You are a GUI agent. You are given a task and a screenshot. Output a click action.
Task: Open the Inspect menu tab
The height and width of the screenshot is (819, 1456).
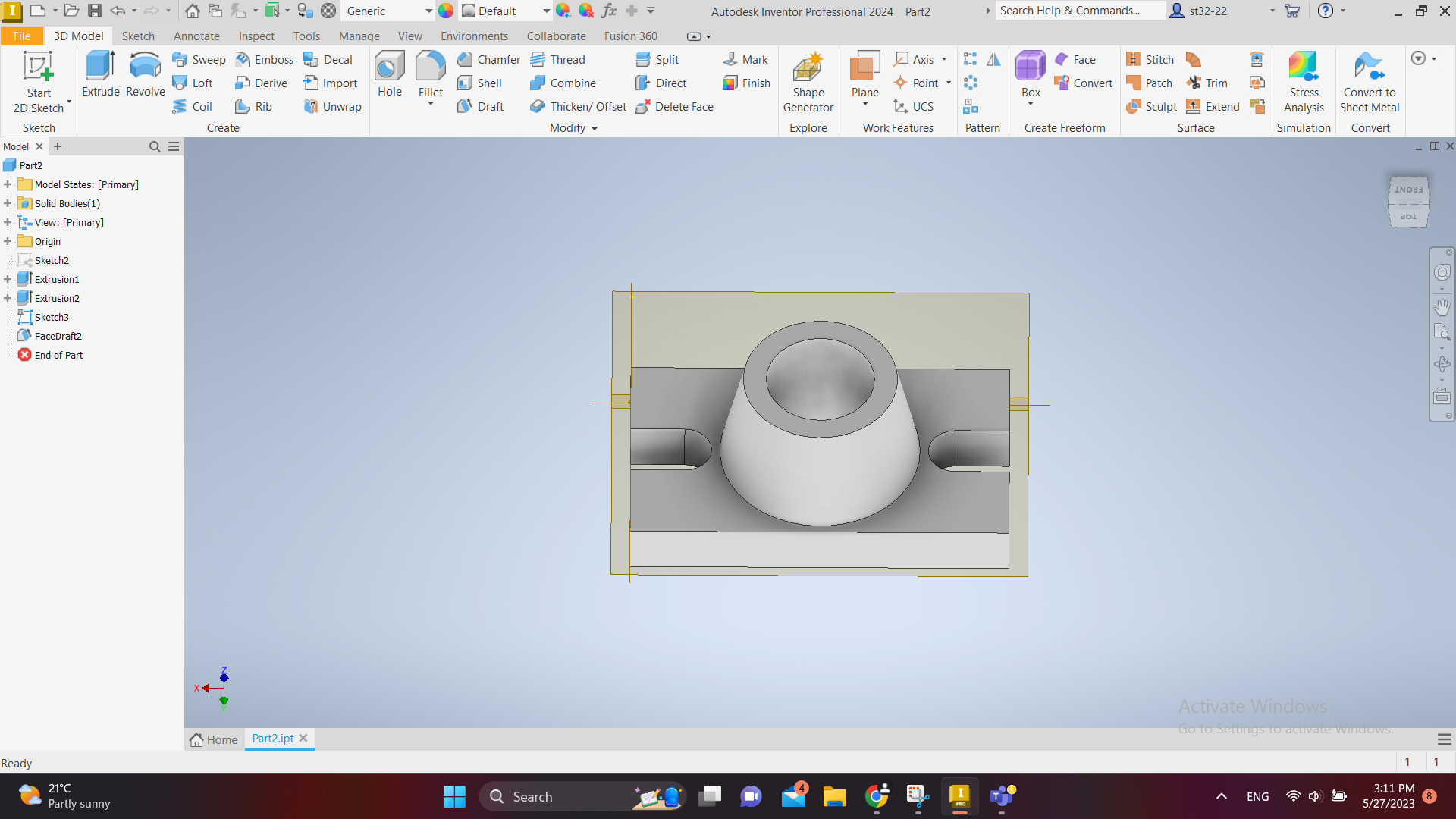[x=256, y=36]
